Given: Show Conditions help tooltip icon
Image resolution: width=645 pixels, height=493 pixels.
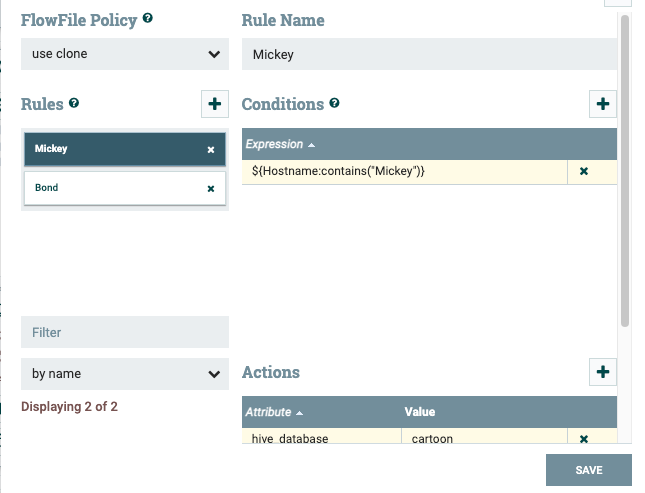Looking at the screenshot, I should (x=334, y=103).
